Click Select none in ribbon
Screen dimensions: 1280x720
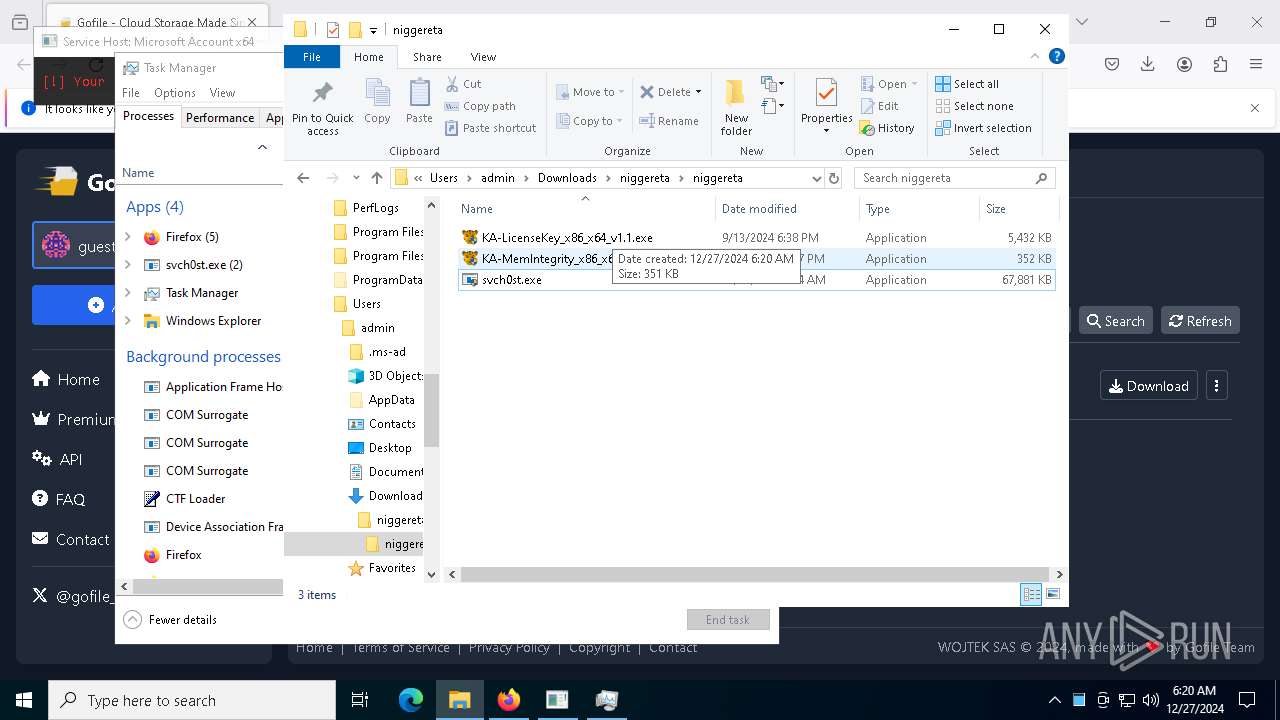point(974,106)
